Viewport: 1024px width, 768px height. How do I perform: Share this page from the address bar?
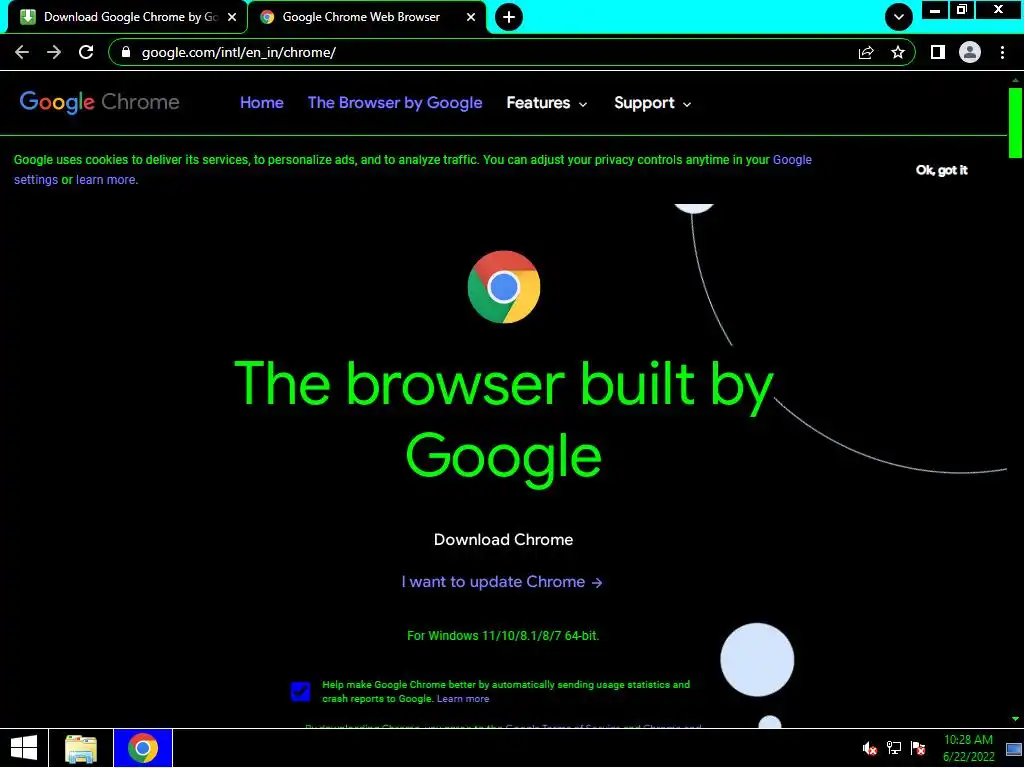[x=866, y=52]
